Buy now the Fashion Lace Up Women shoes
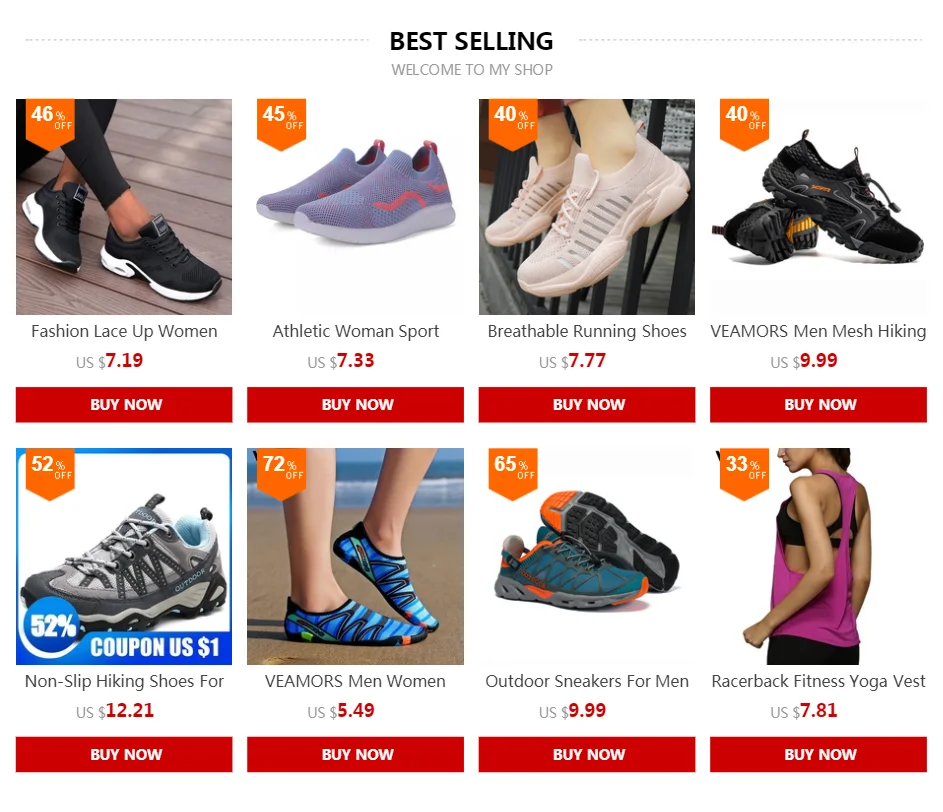 pos(124,404)
